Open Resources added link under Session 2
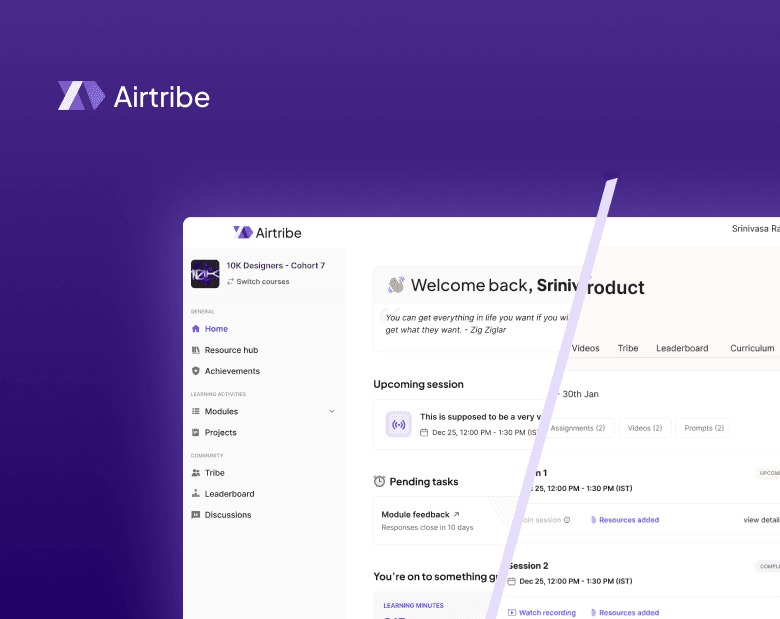 coord(629,613)
